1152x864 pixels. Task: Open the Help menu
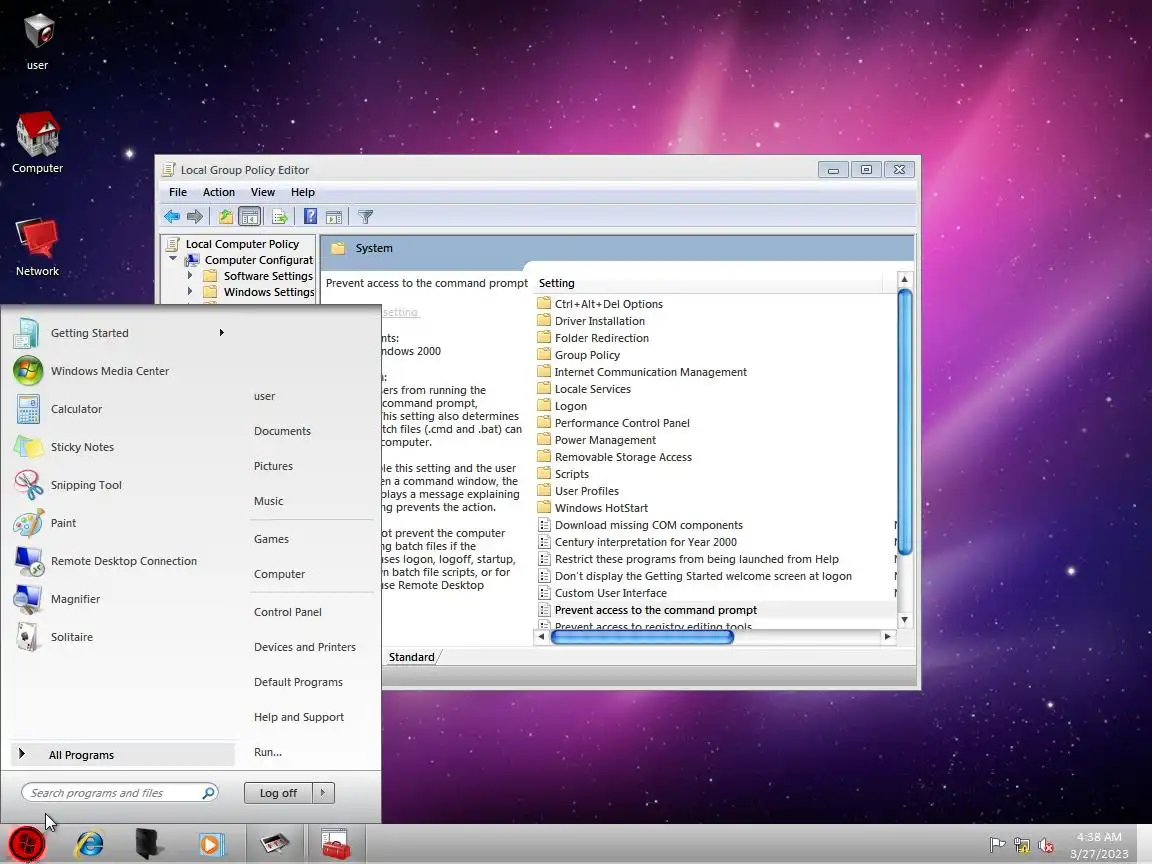coord(303,192)
